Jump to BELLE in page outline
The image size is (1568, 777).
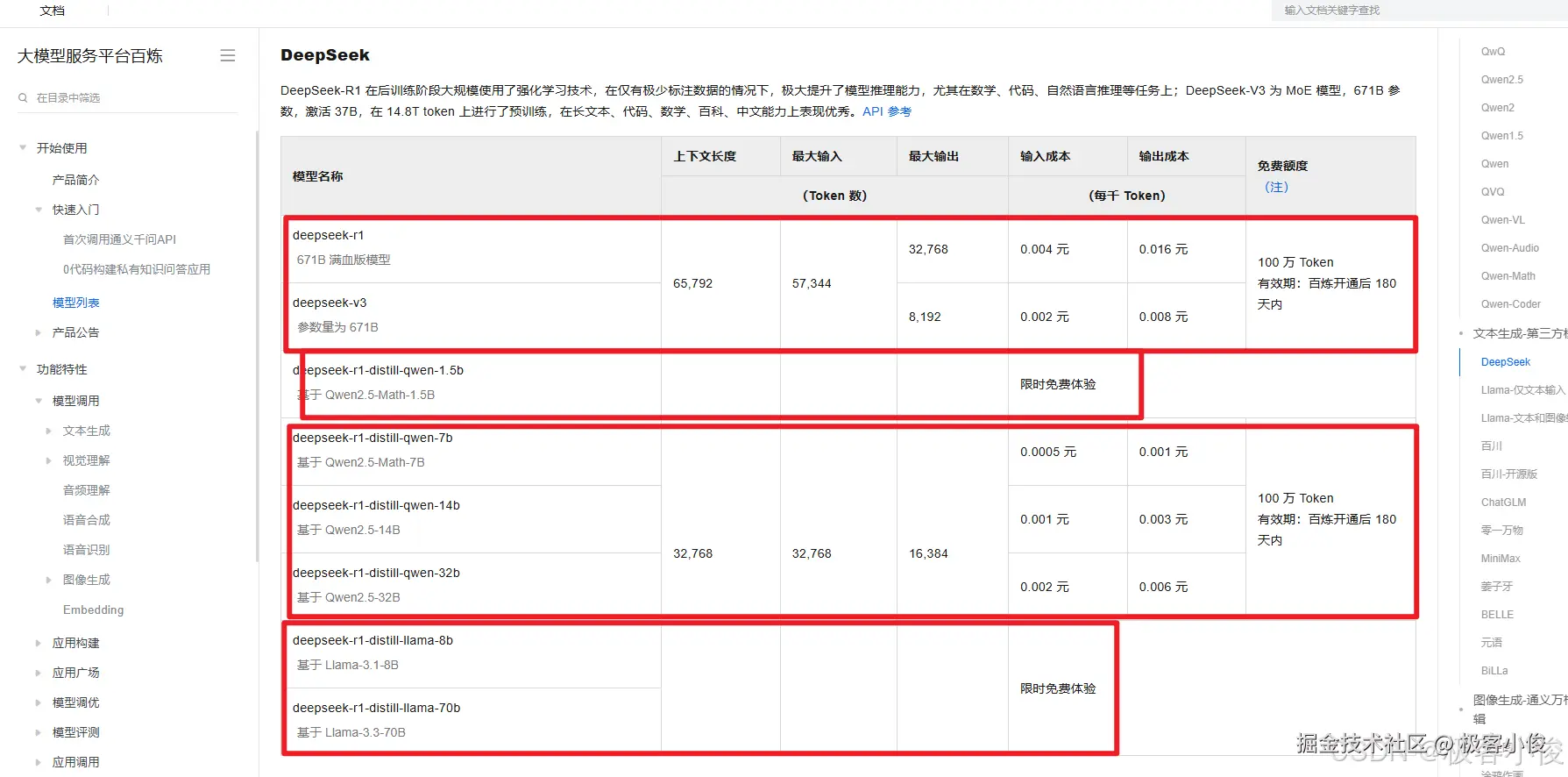pos(1497,615)
